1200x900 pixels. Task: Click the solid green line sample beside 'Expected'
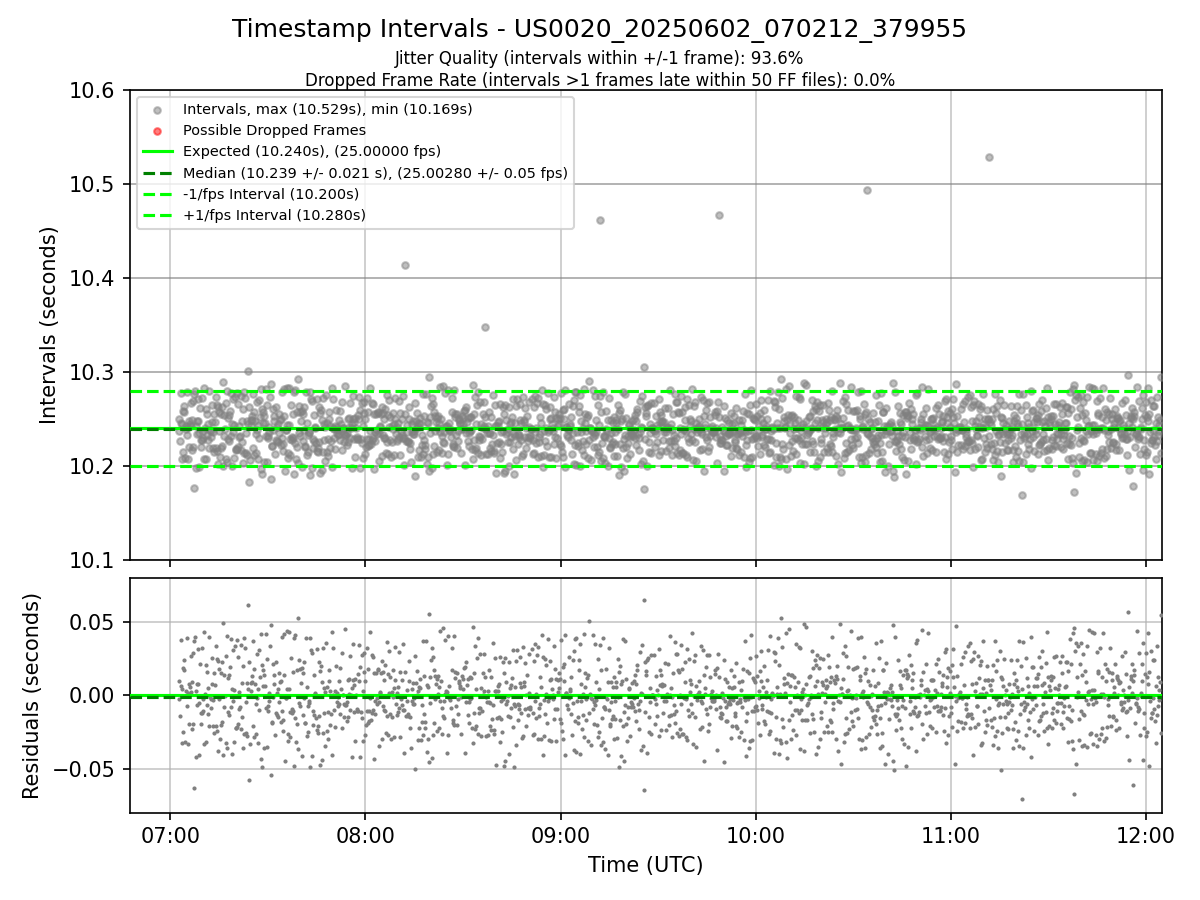[157, 151]
